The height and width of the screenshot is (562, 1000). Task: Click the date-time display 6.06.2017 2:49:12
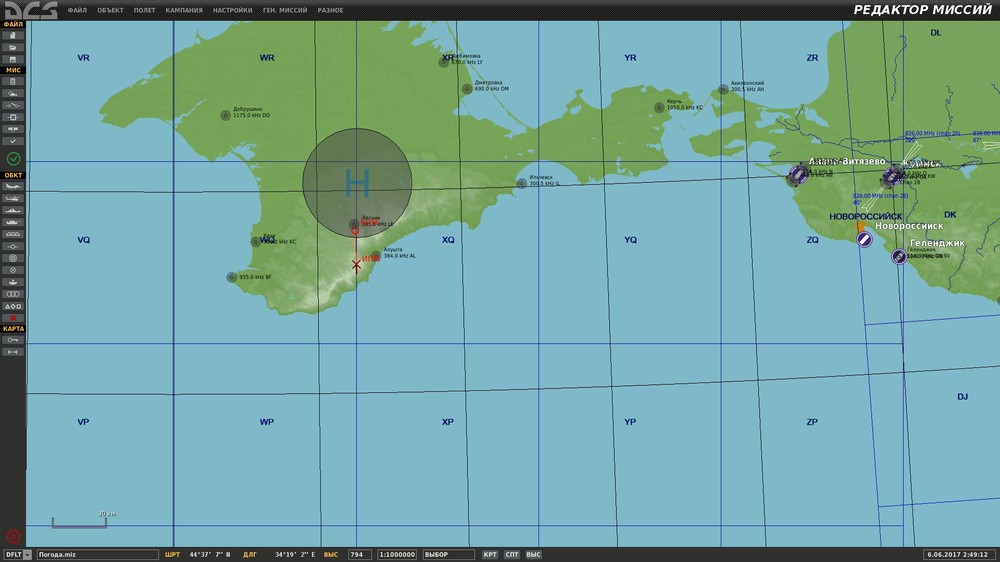tap(957, 554)
